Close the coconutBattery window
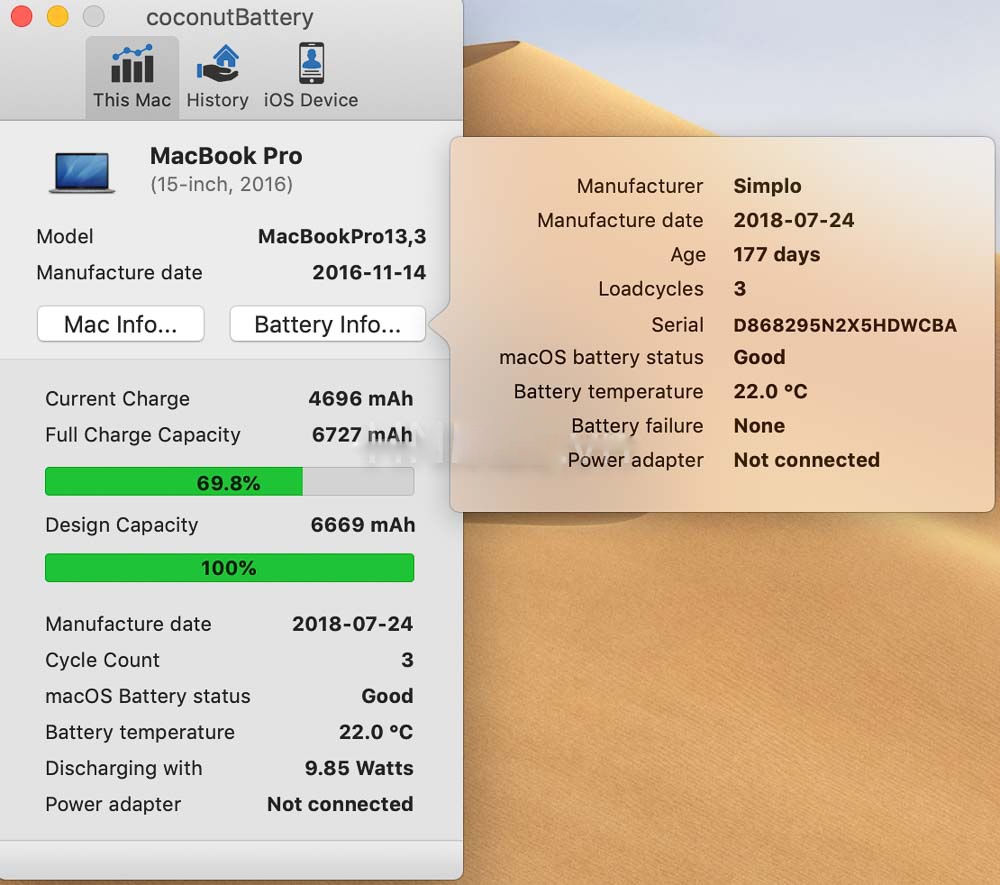The image size is (1000, 885). click(x=22, y=17)
